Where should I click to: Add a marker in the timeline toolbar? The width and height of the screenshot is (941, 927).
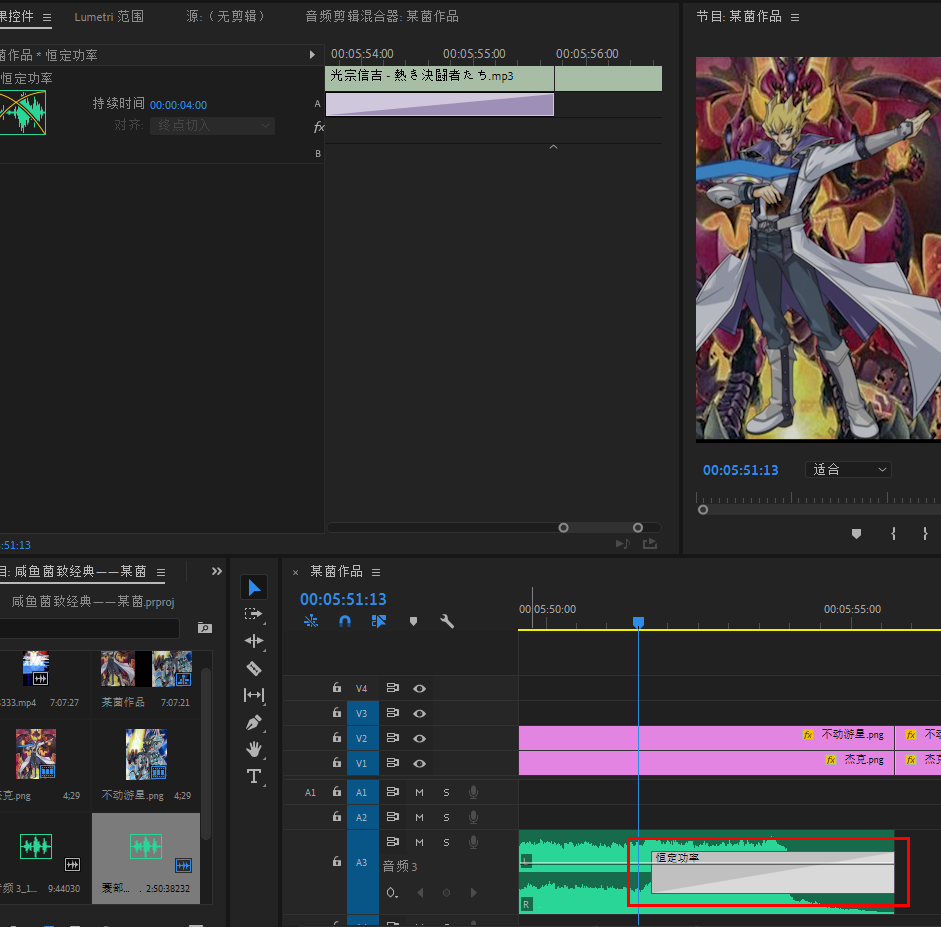pos(413,621)
